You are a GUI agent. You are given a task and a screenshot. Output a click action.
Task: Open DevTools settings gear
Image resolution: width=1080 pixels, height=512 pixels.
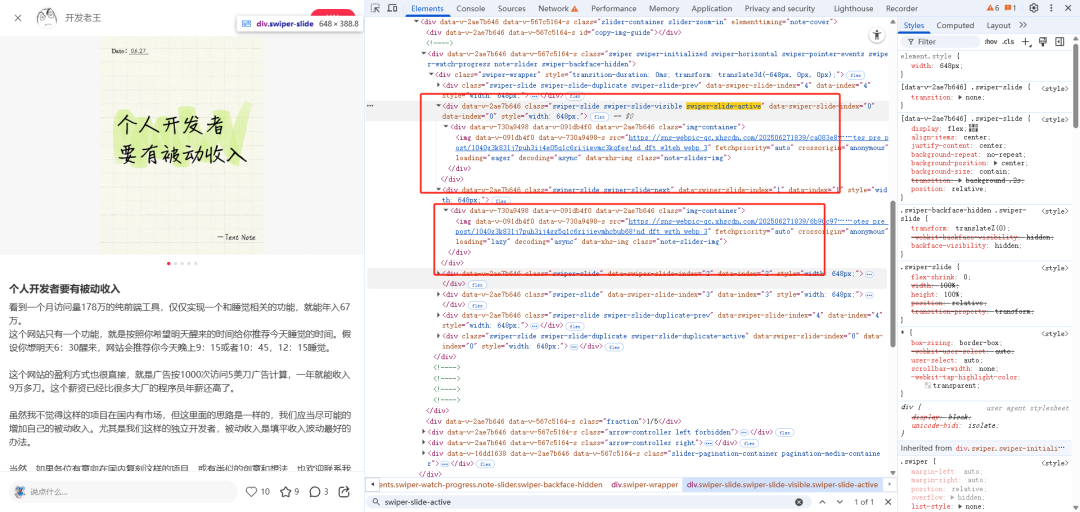(x=1033, y=8)
